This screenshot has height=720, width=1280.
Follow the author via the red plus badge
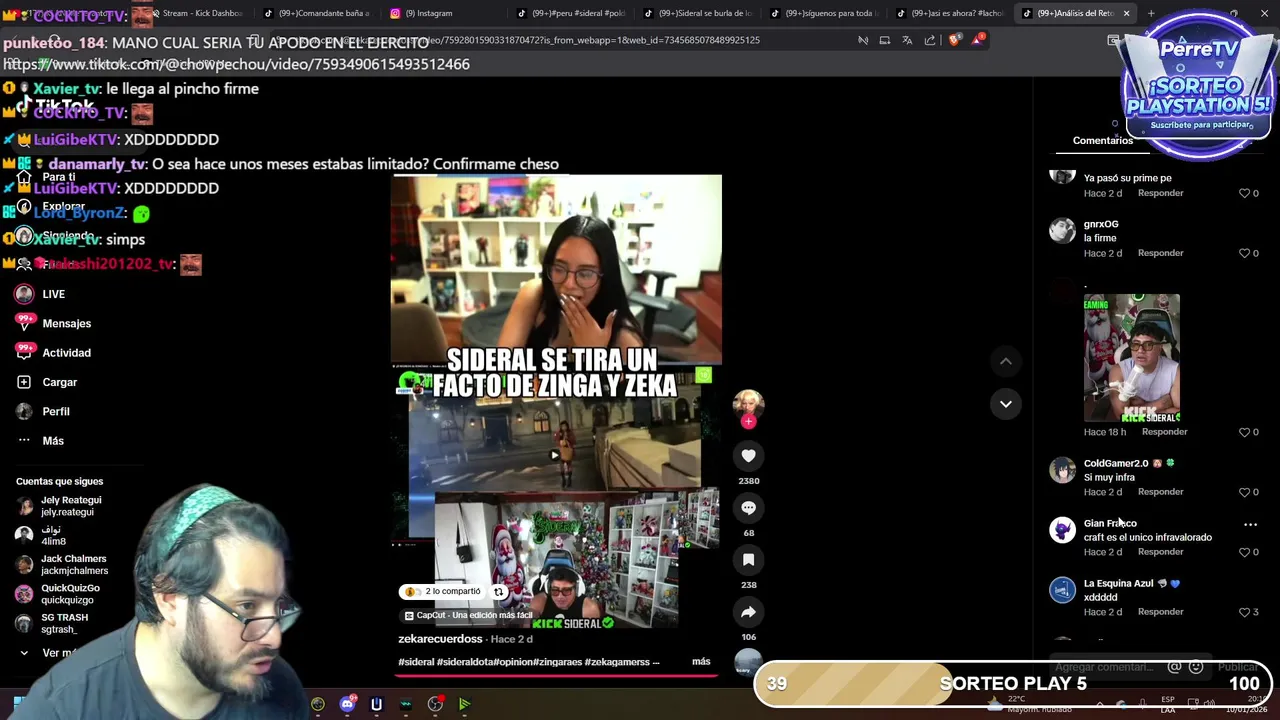pos(748,421)
